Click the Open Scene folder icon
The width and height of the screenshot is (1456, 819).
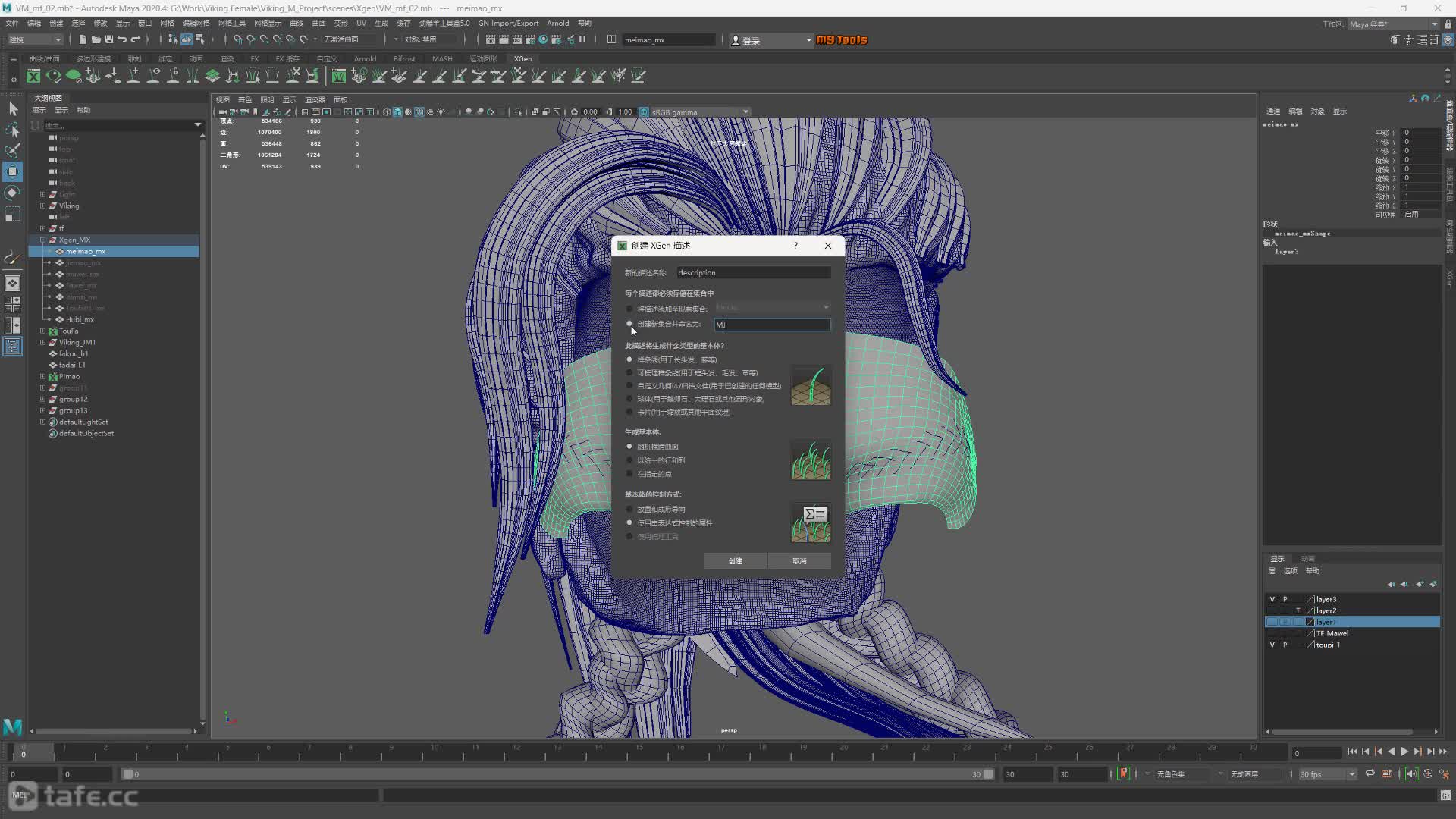[96, 39]
